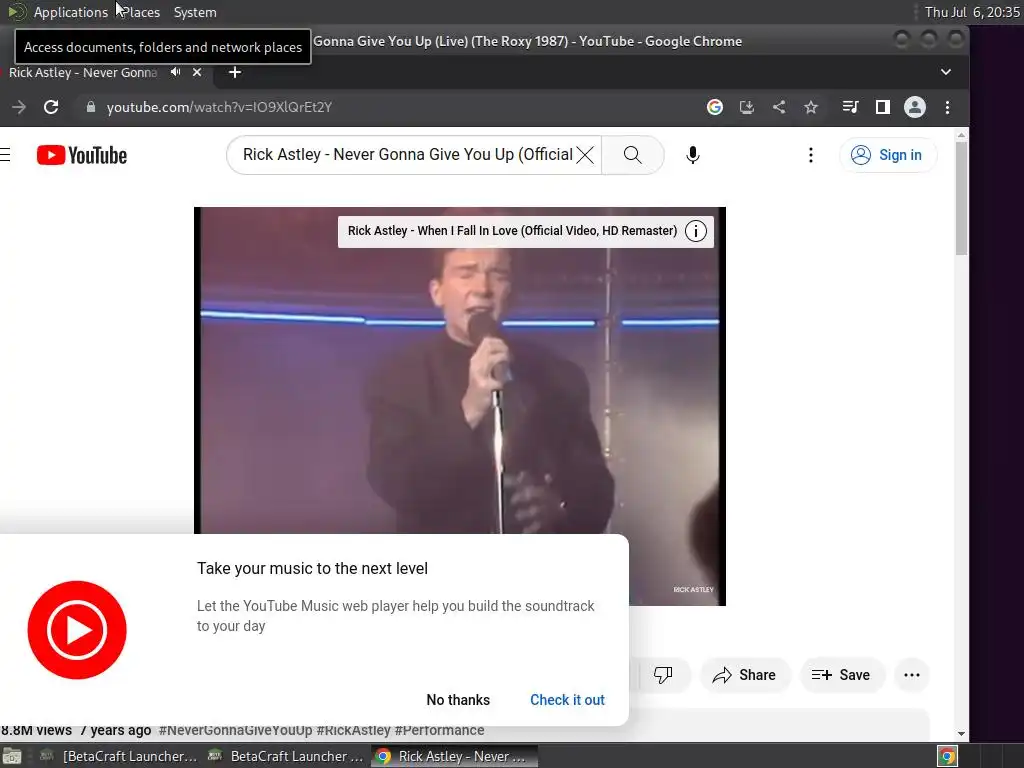Share the video
Image resolution: width=1024 pixels, height=768 pixels.
pyautogui.click(x=744, y=675)
